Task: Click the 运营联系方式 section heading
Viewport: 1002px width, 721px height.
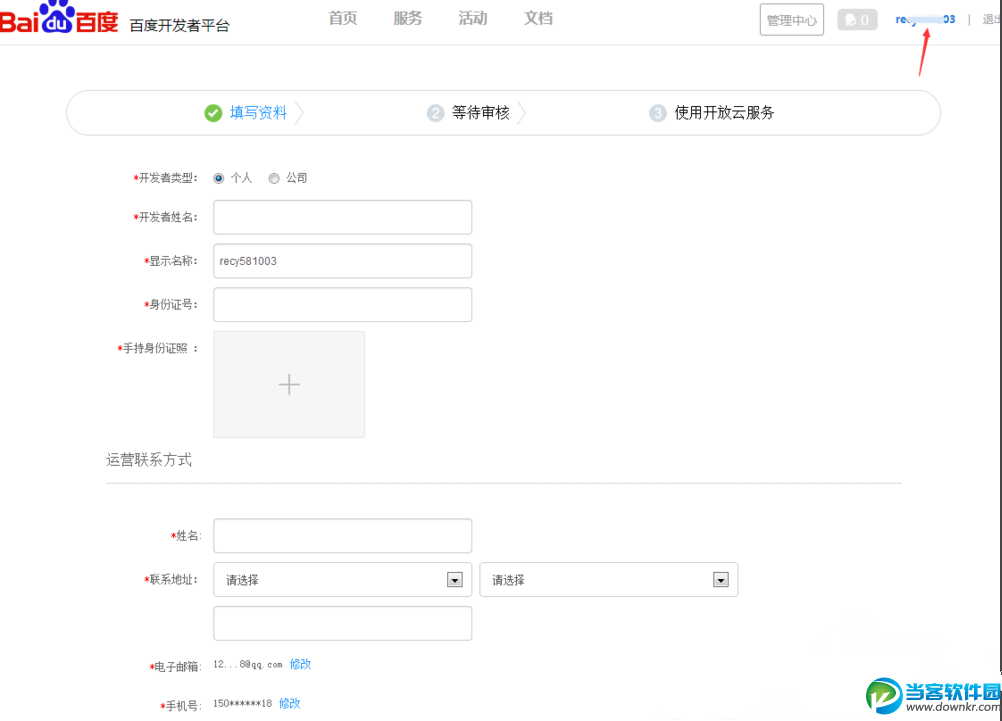Action: (149, 460)
